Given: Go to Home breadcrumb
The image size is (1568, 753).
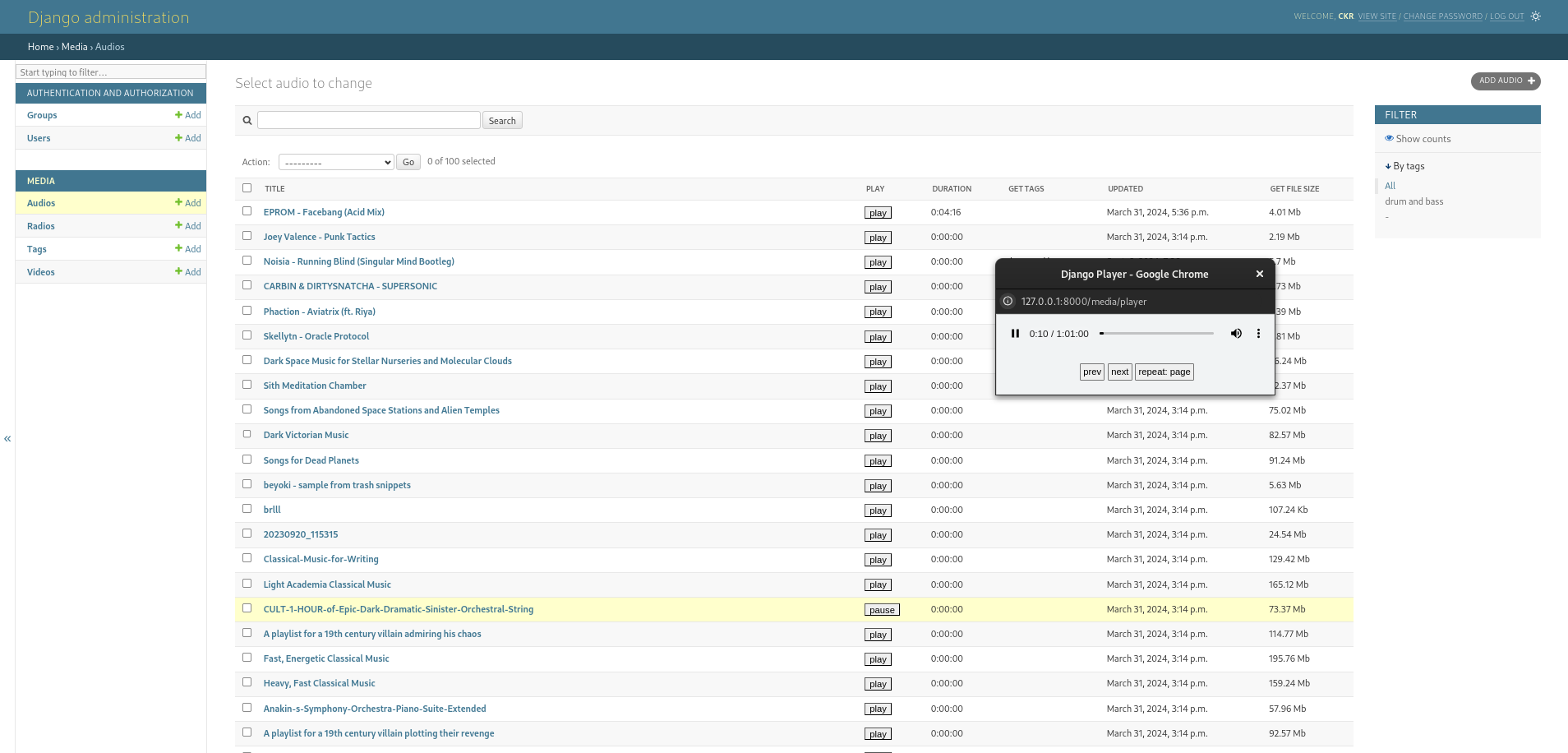Looking at the screenshot, I should (x=40, y=47).
